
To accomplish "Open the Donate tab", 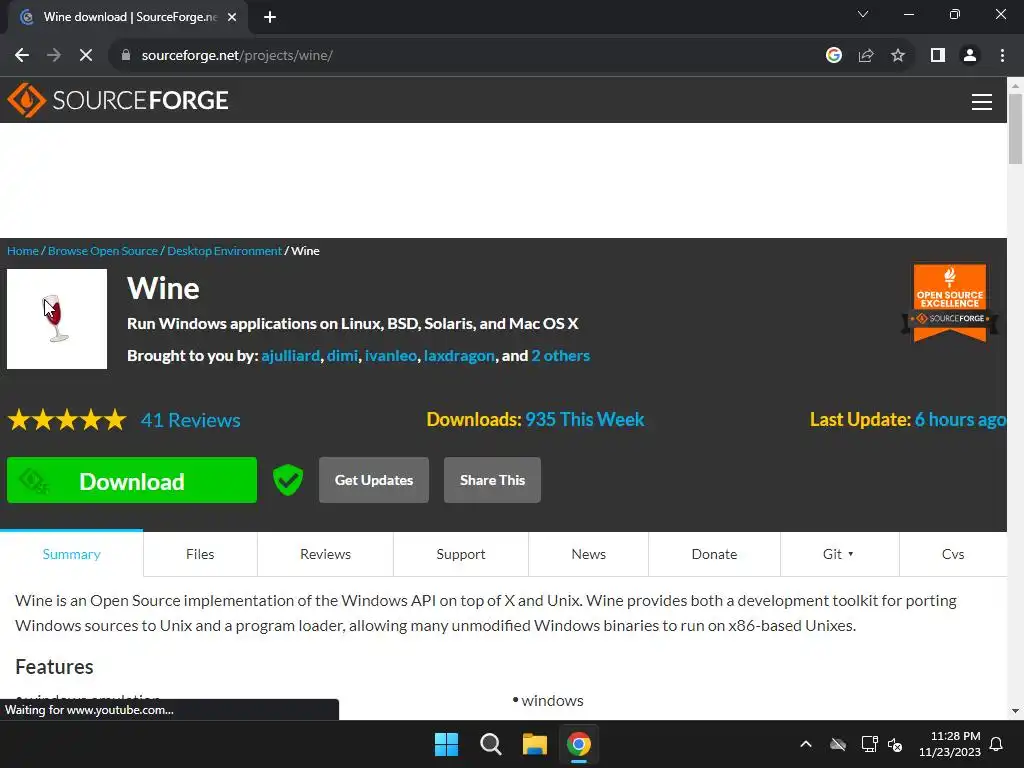I will (714, 554).
